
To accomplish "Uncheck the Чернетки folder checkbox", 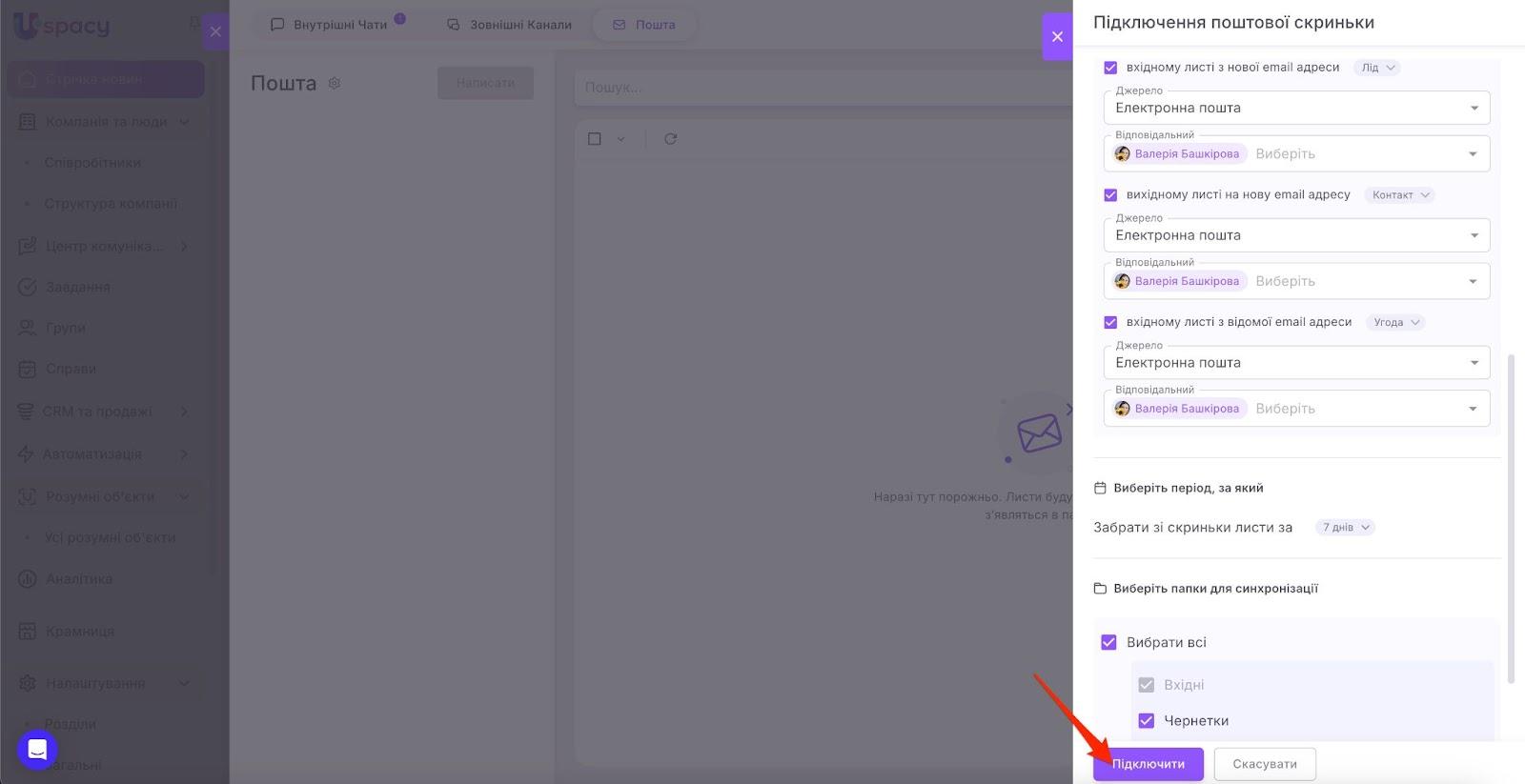I will point(1147,721).
